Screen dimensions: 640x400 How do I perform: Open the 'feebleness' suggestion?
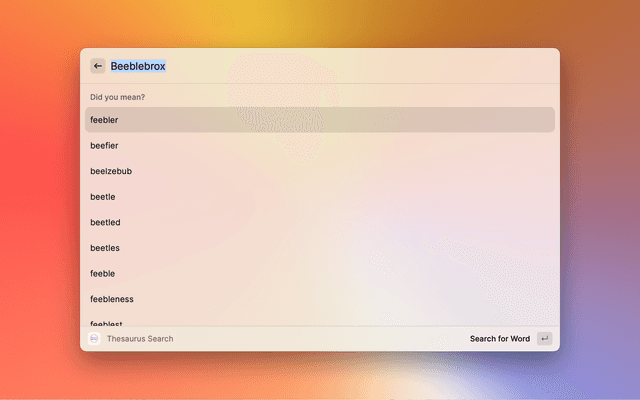click(x=112, y=299)
